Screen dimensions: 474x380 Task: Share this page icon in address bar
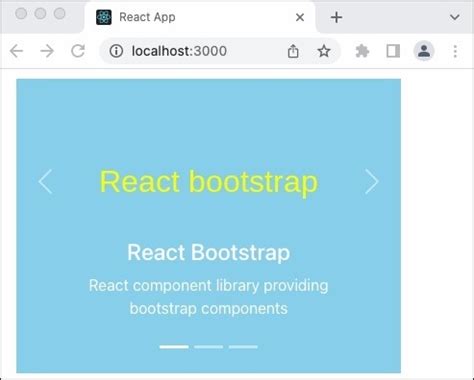[x=293, y=51]
